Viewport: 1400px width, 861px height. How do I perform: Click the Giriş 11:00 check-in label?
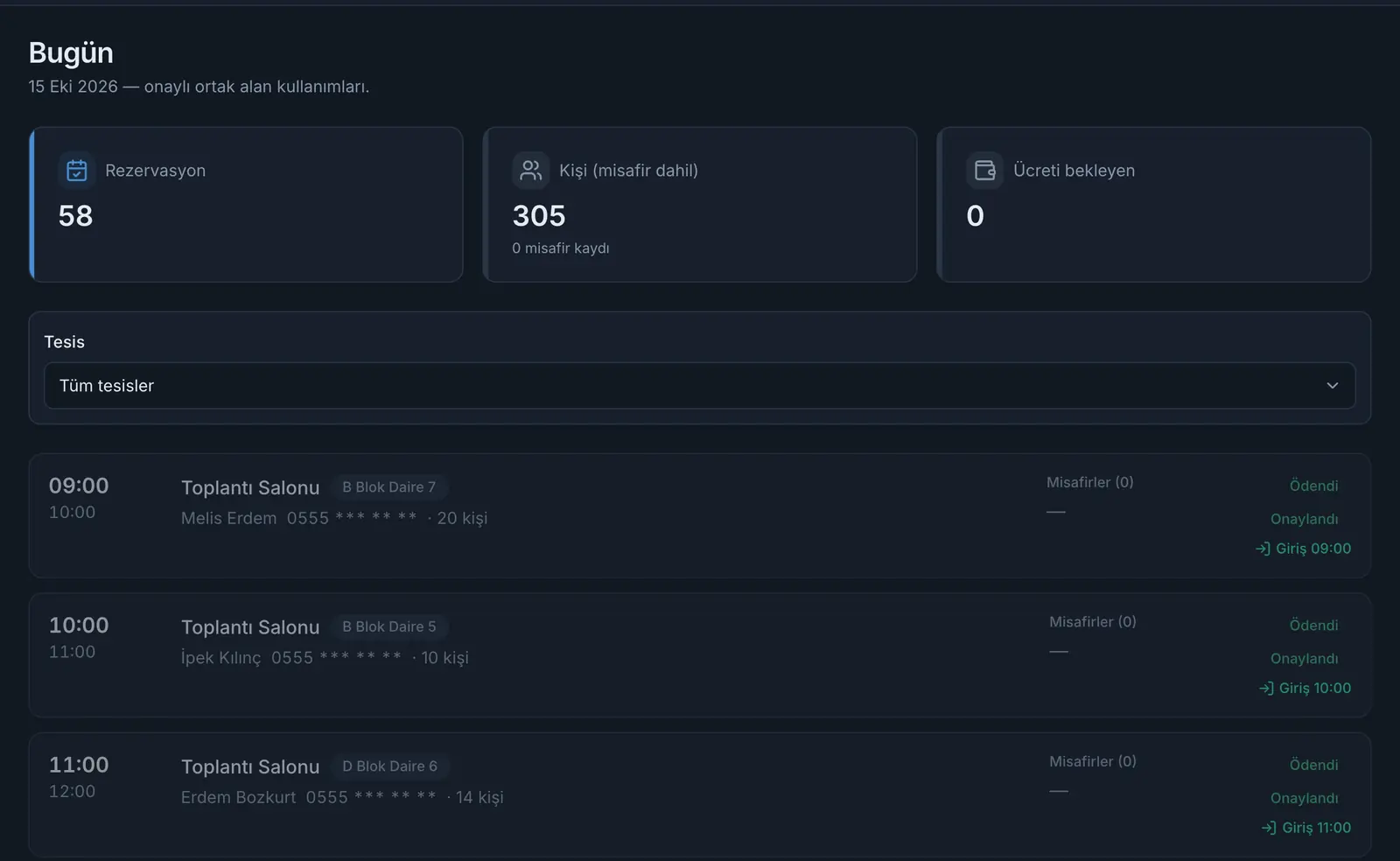(x=1317, y=828)
